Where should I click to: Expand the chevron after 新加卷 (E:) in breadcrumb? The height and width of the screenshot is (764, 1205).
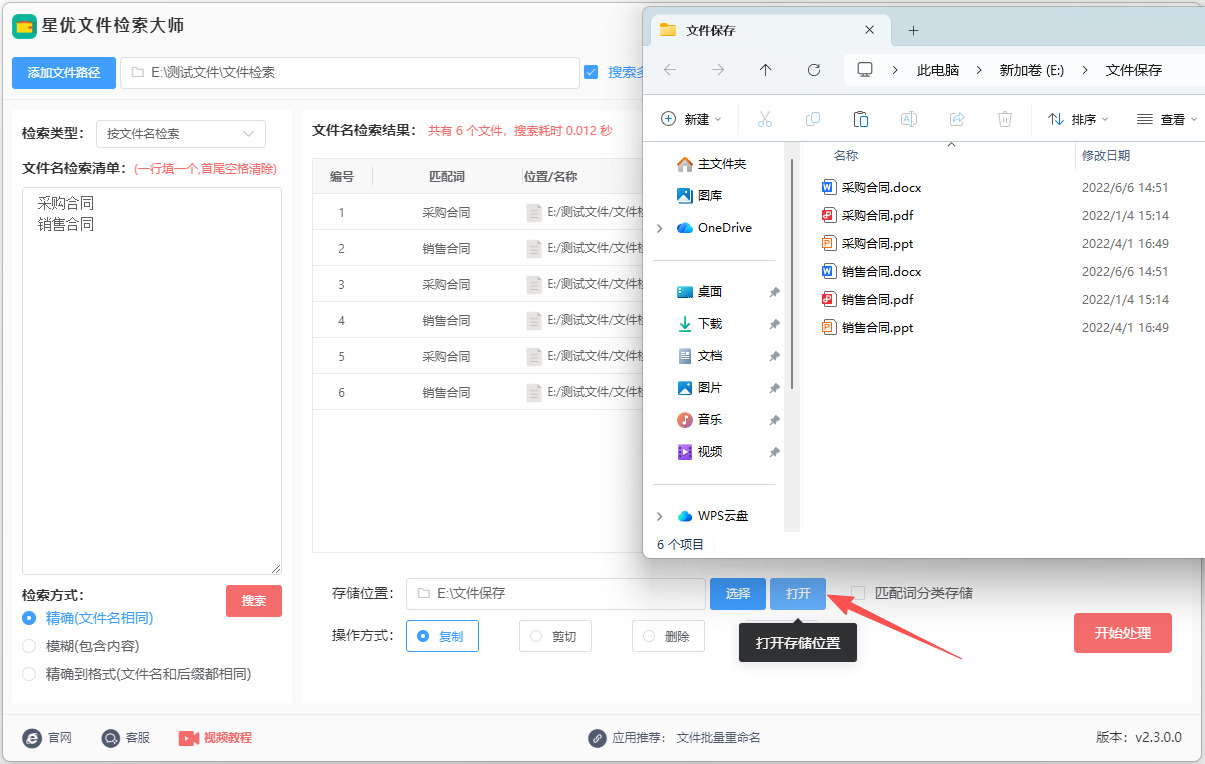(x=1085, y=70)
